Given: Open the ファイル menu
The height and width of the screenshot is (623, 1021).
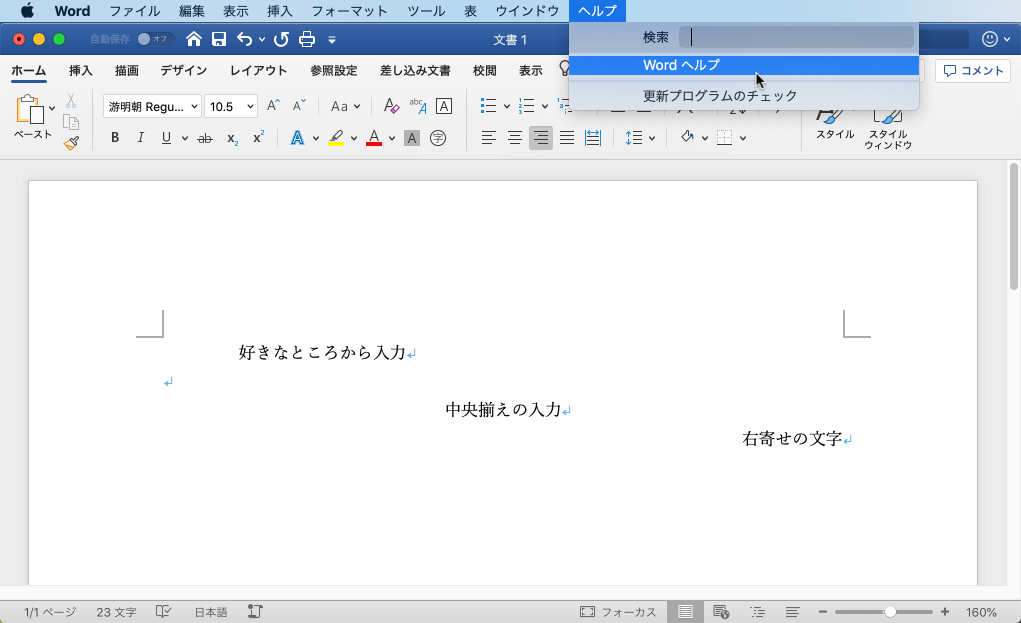Looking at the screenshot, I should [135, 11].
